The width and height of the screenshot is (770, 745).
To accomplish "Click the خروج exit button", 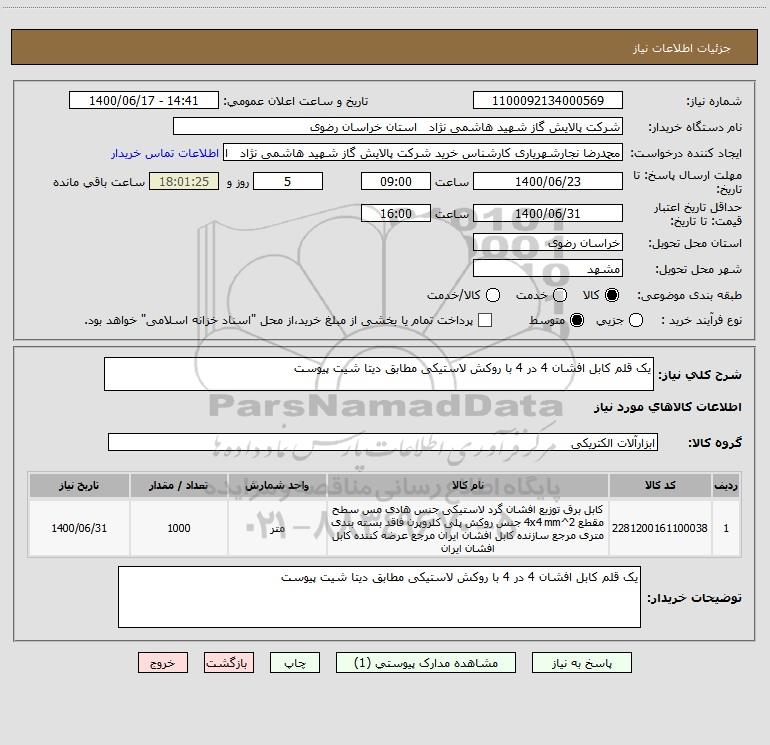I will pos(163,663).
